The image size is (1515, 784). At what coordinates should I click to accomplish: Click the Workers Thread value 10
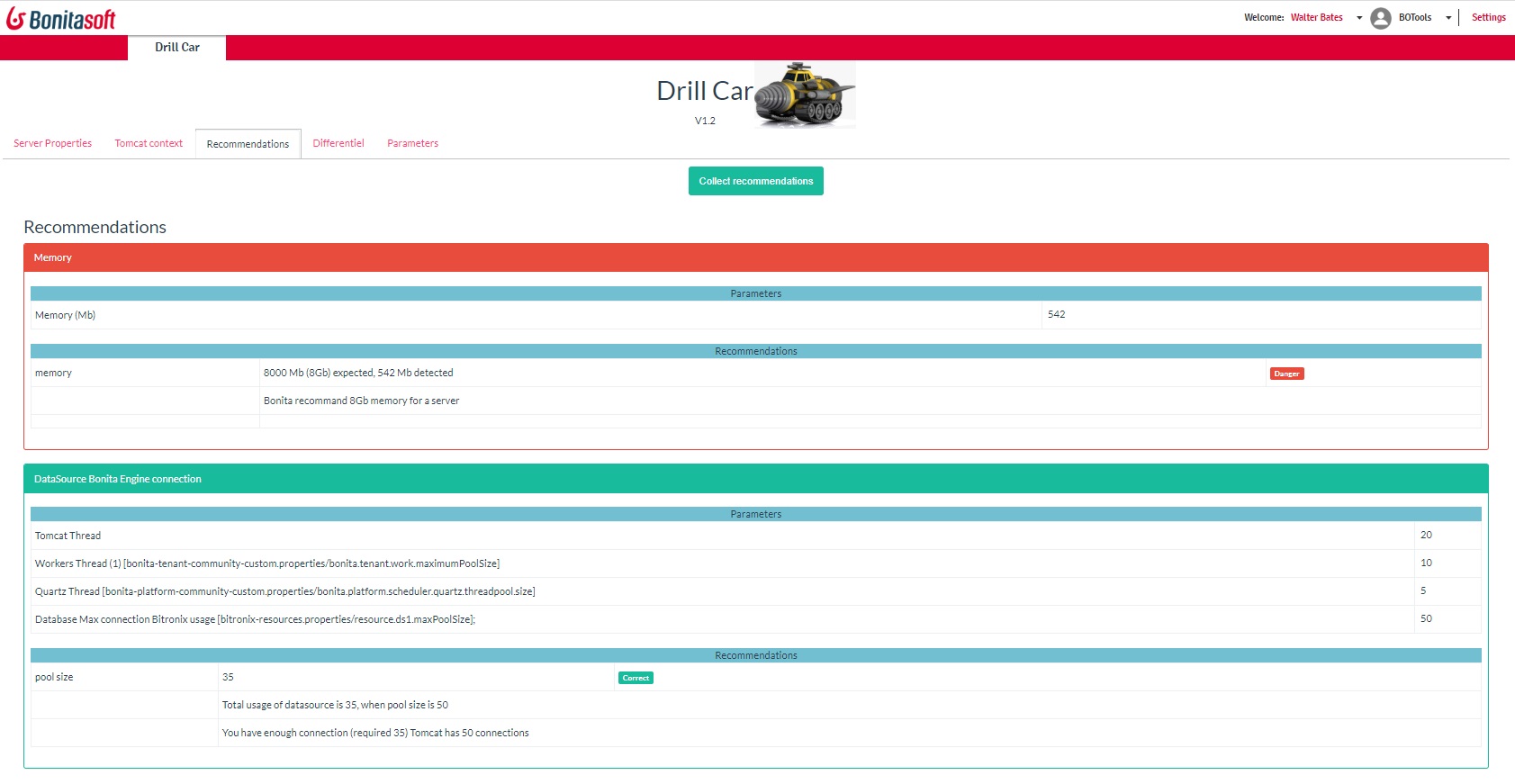coord(1426,563)
